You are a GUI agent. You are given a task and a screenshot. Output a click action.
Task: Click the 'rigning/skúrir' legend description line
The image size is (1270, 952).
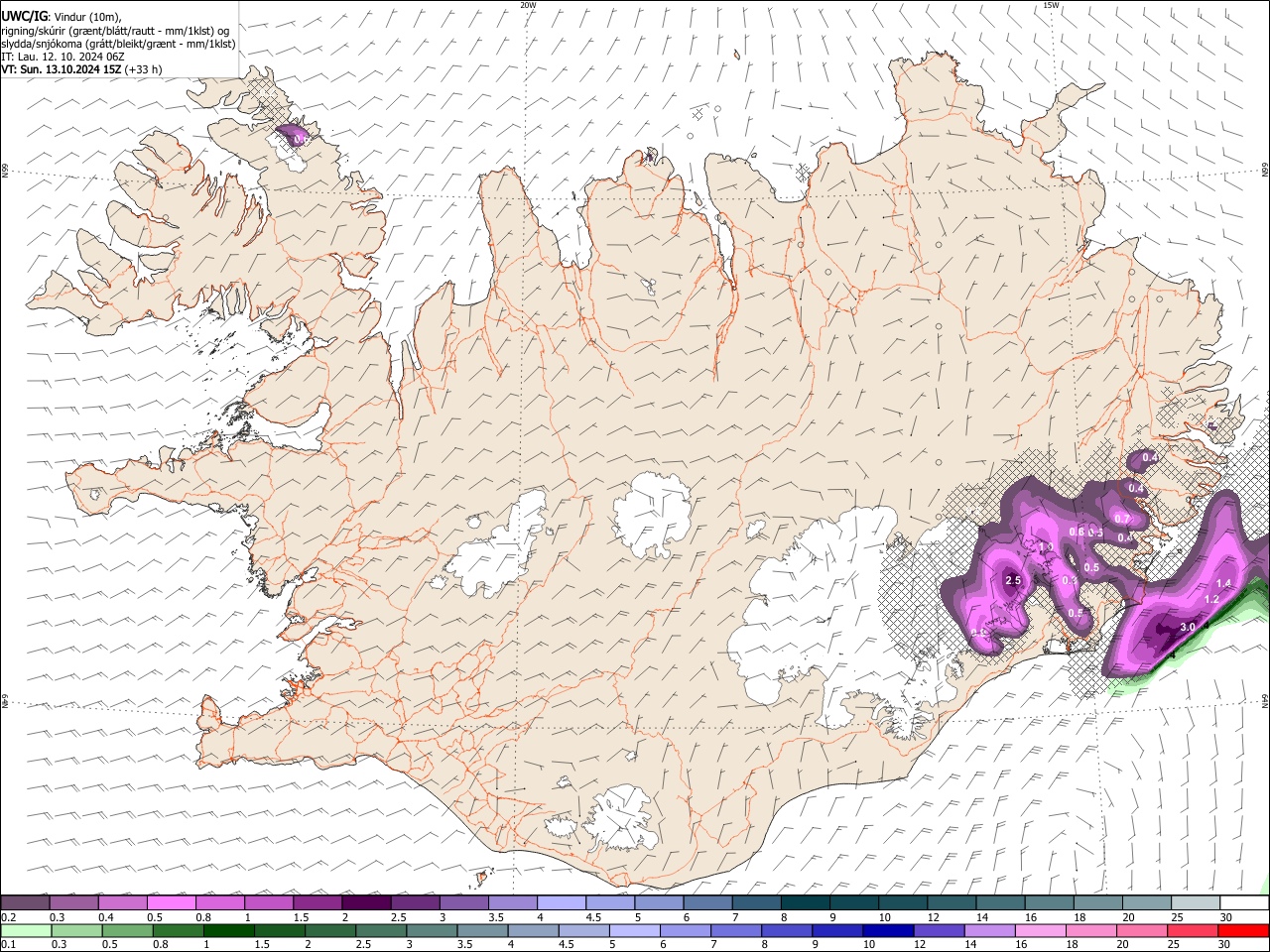115,31
